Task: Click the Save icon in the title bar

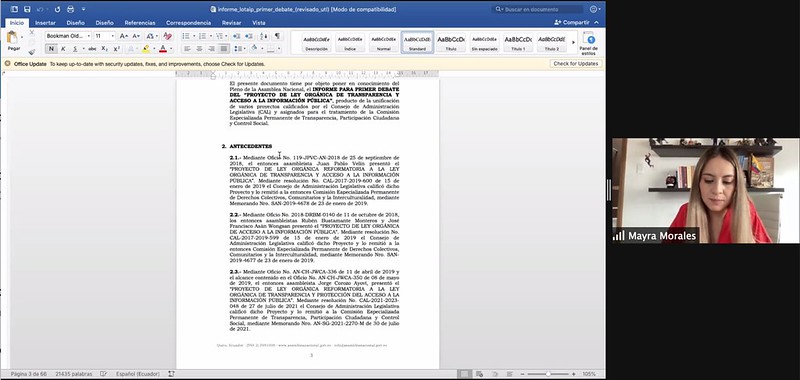Action: tap(27, 9)
